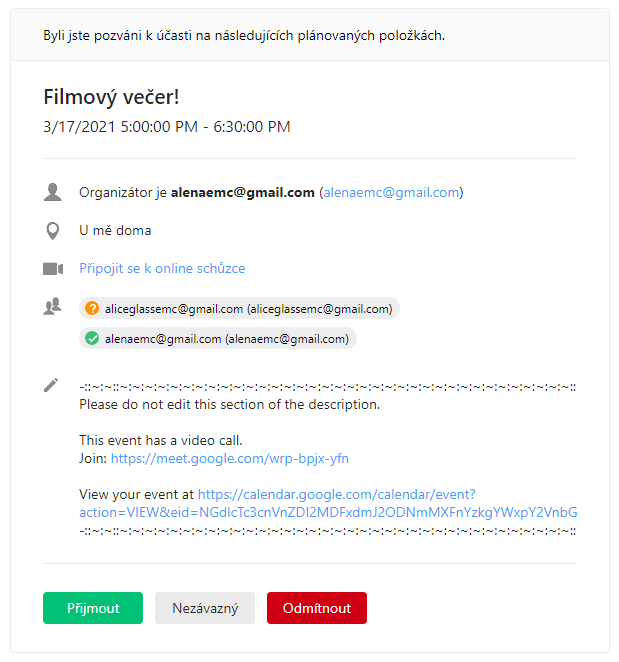
Task: Accept invitation with Přijmout button
Action: tap(93, 608)
